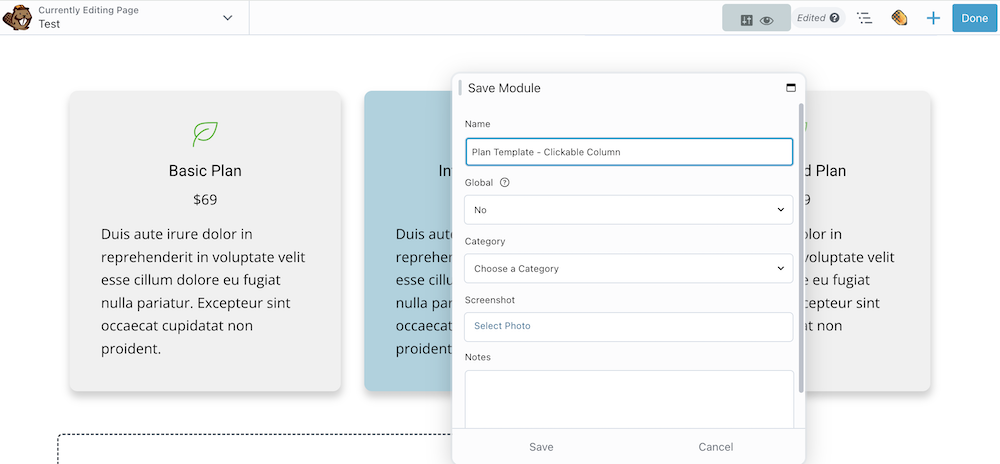The width and height of the screenshot is (1000, 464).
Task: Click the Cancel button
Action: pos(716,447)
